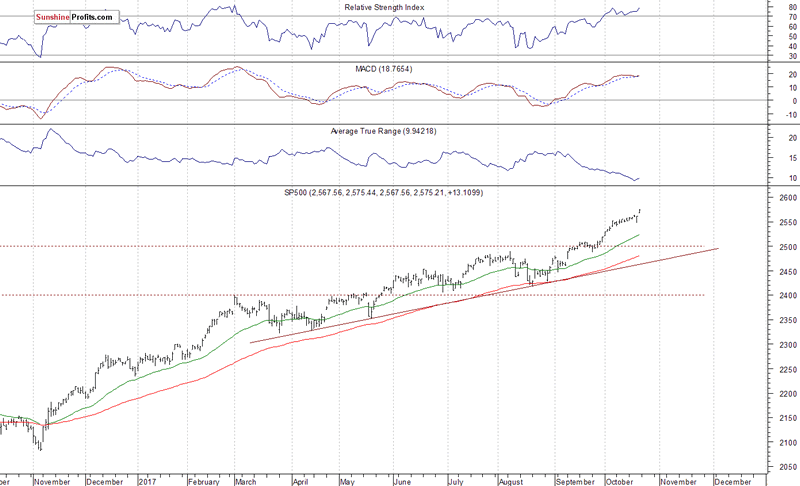Image resolution: width=800 pixels, height=486 pixels.
Task: Click the 2550 price axis label
Action: click(788, 223)
